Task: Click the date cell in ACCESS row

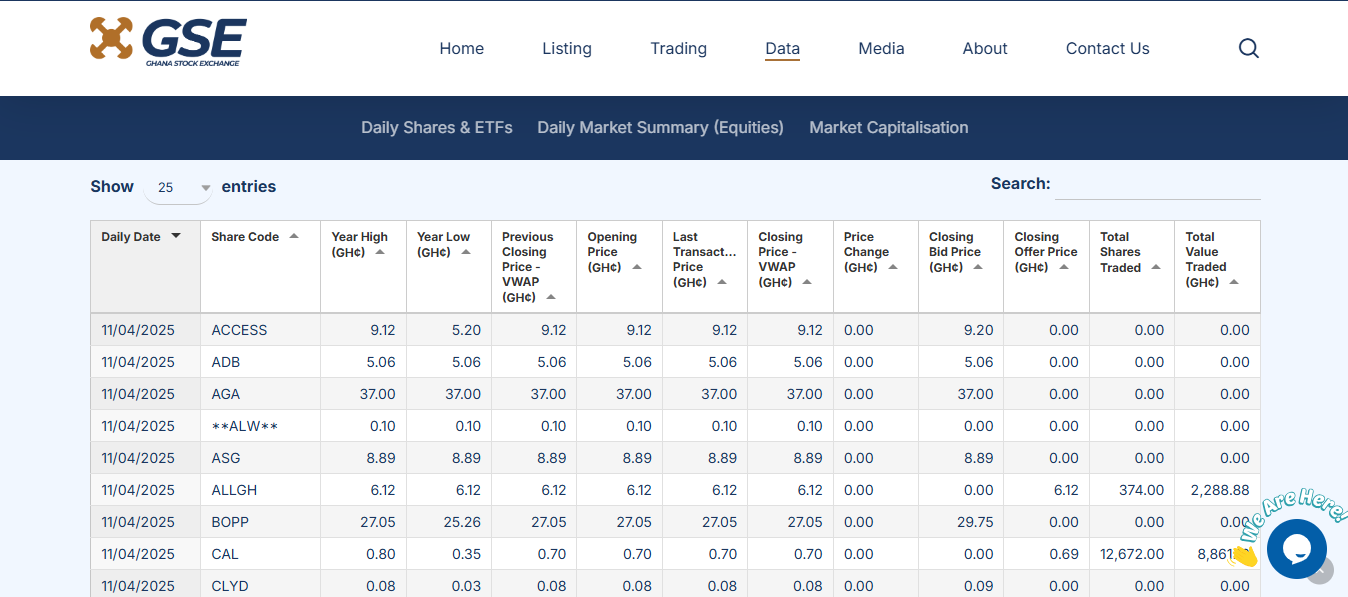Action: point(146,330)
